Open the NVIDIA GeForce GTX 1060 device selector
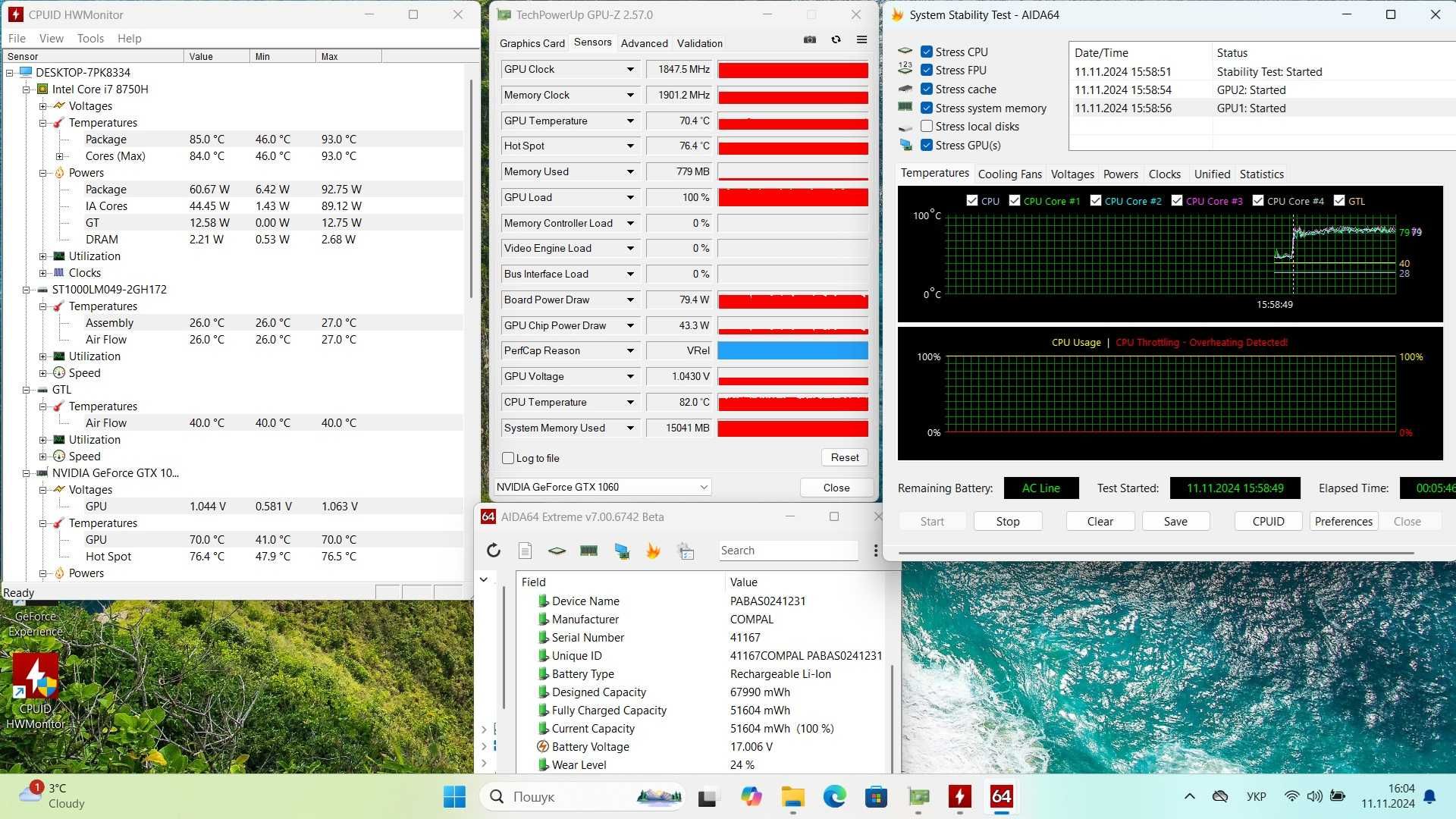This screenshot has width=1456, height=819. coord(602,487)
